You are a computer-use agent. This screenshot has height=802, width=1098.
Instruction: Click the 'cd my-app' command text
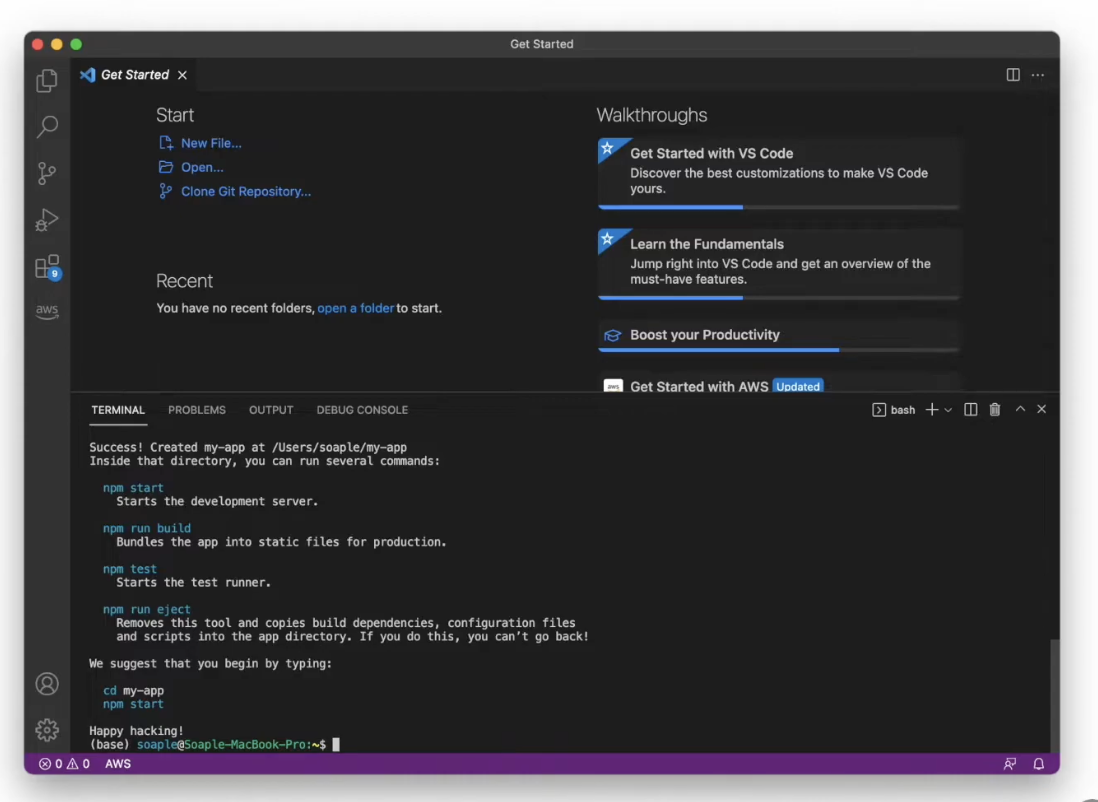133,691
